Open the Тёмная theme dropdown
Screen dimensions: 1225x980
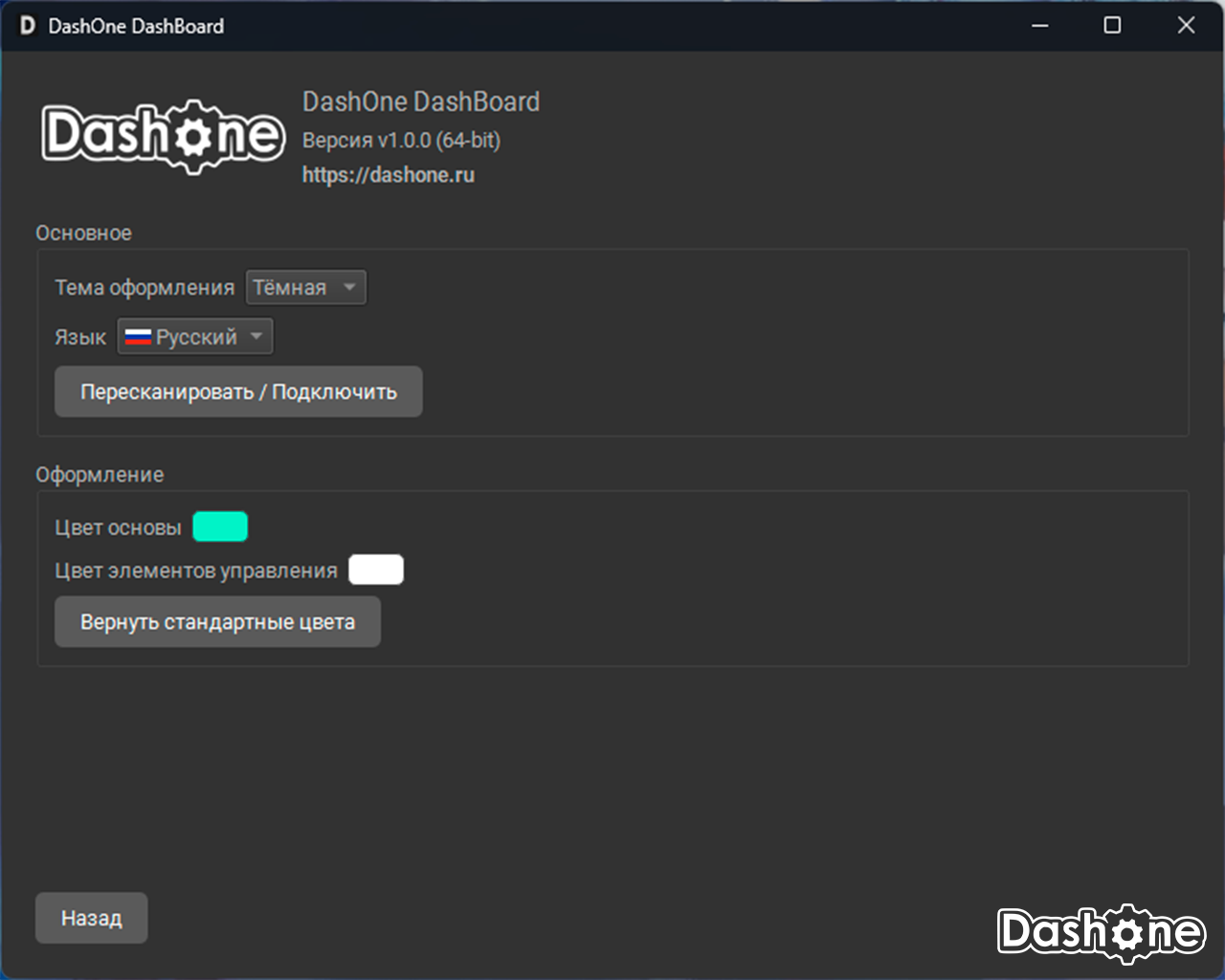pos(305,287)
